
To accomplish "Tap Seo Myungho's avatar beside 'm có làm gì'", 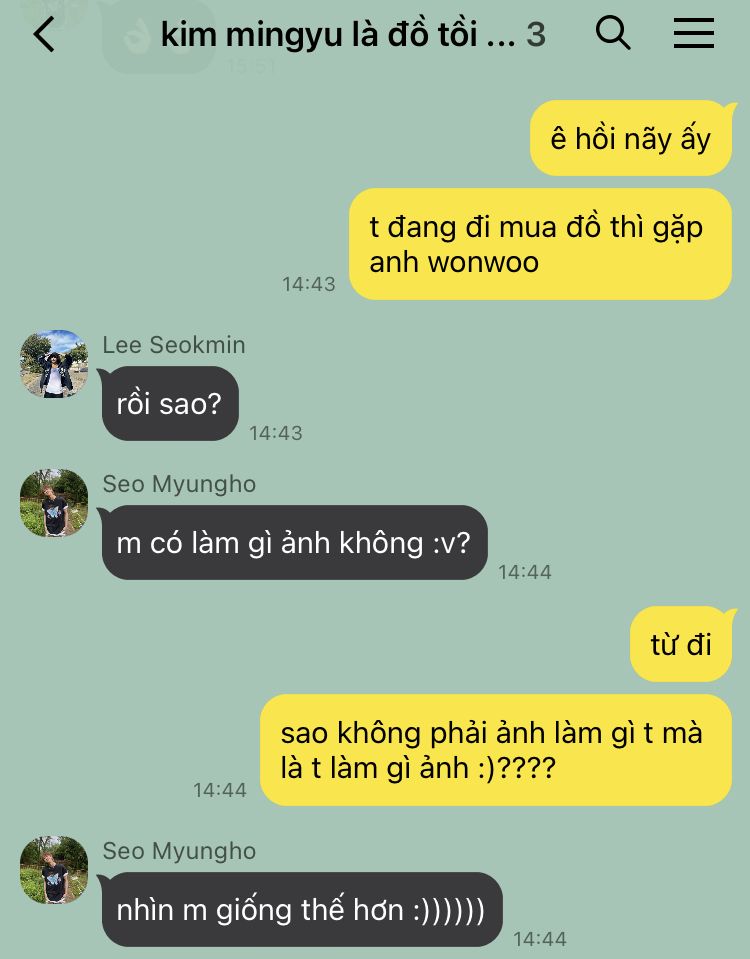I will (54, 503).
